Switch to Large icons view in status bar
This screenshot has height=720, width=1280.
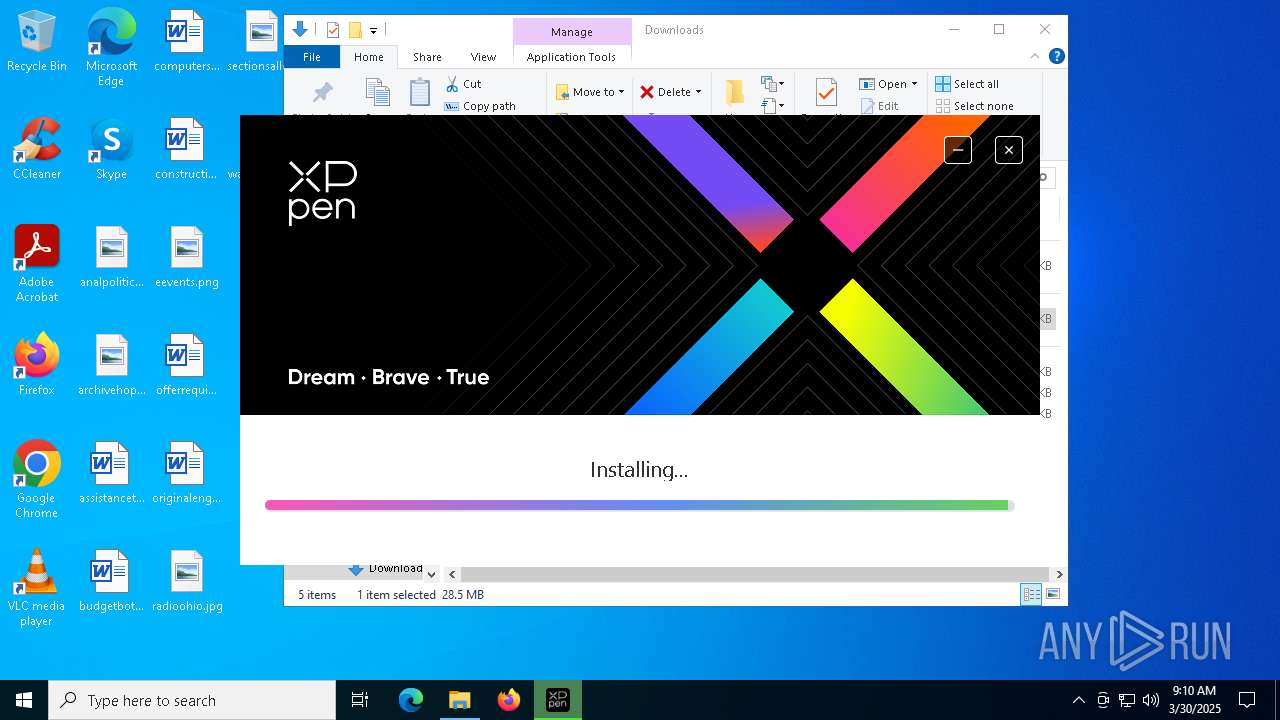(x=1052, y=594)
